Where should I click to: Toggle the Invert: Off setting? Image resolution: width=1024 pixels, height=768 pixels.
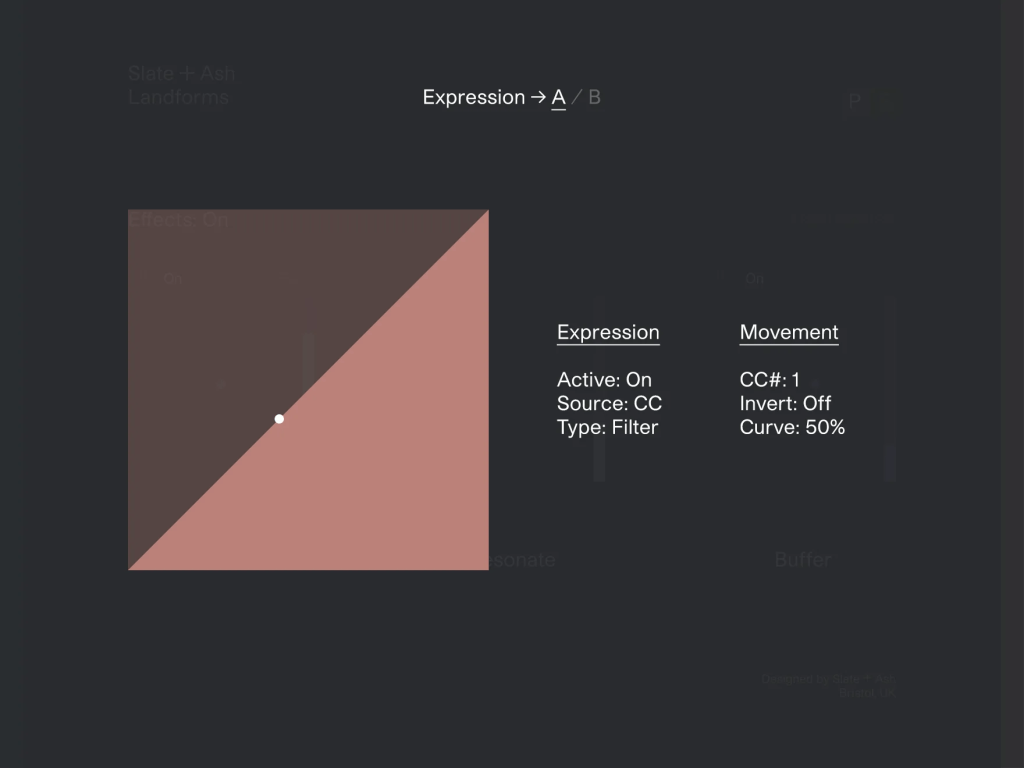pyautogui.click(x=785, y=404)
